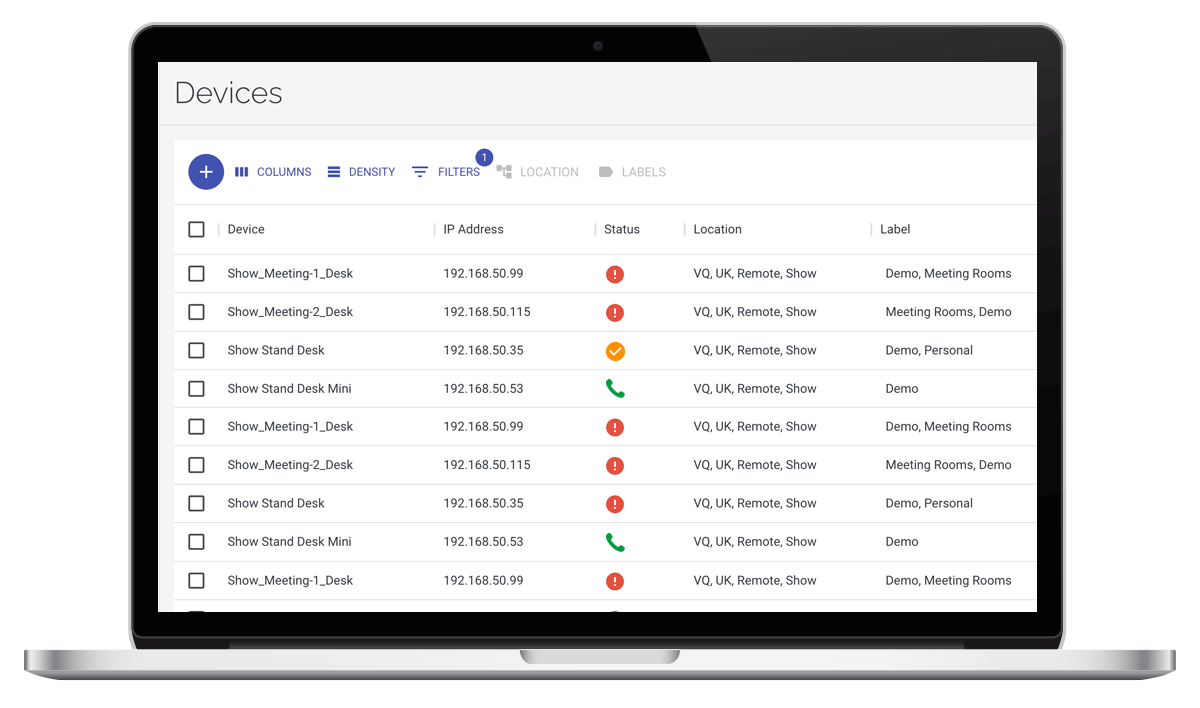Click red alert status of topmost Show_Meeting-1_Desk
The image size is (1200, 708).
point(615,274)
